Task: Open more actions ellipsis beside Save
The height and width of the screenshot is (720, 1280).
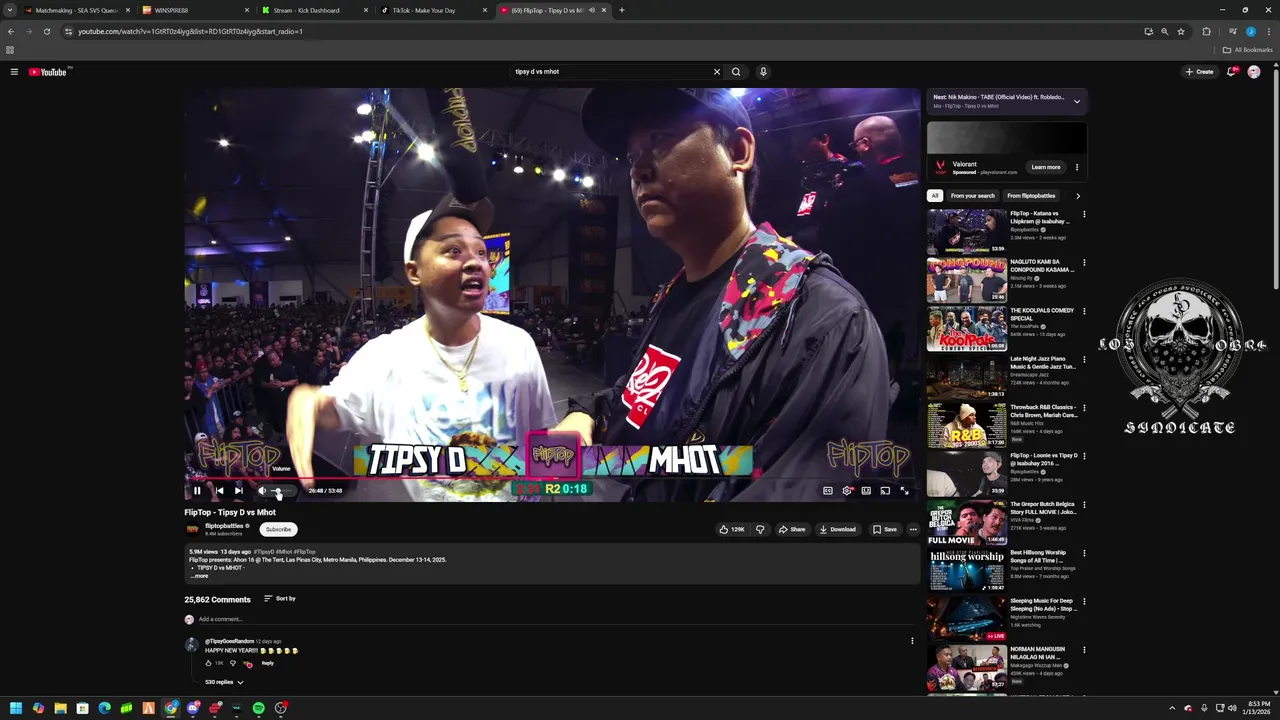Action: click(913, 529)
